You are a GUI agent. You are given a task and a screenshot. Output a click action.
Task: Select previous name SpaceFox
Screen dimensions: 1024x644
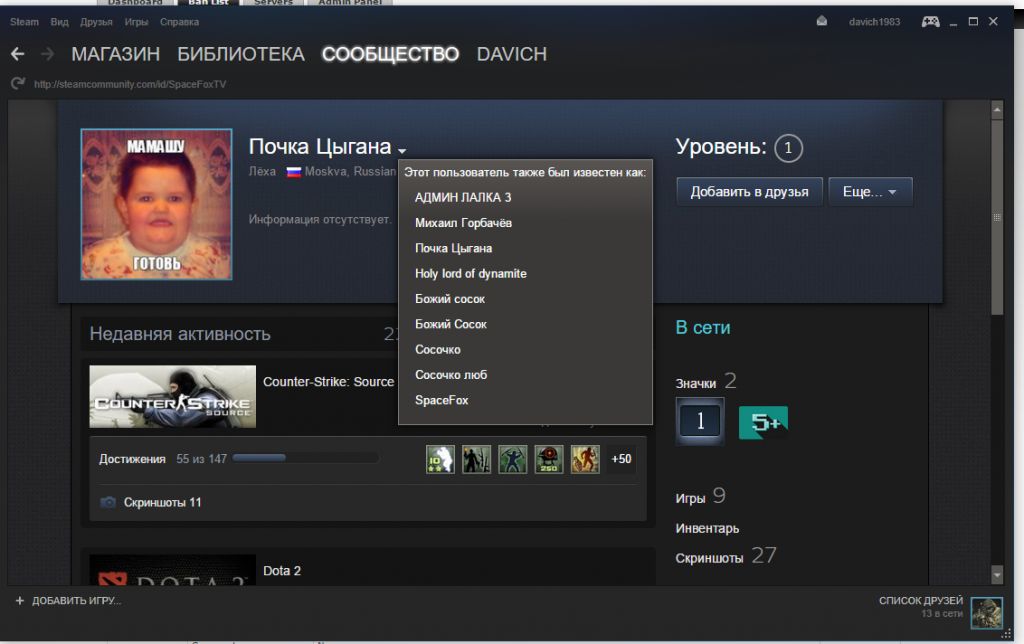(441, 400)
